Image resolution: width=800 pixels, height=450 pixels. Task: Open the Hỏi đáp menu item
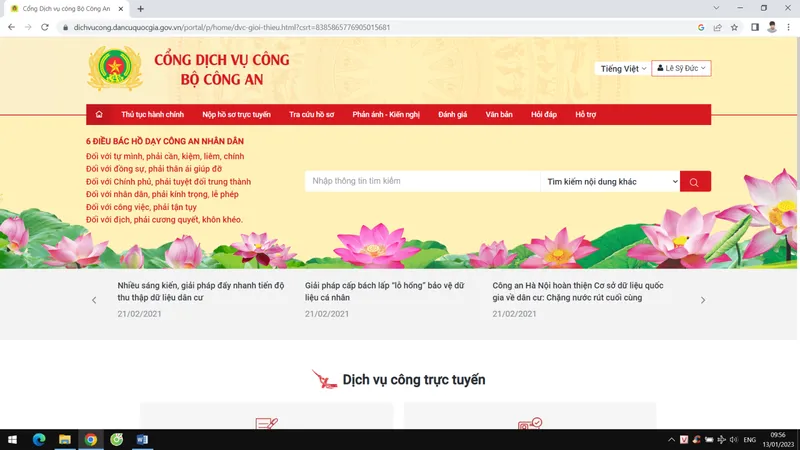pyautogui.click(x=544, y=115)
